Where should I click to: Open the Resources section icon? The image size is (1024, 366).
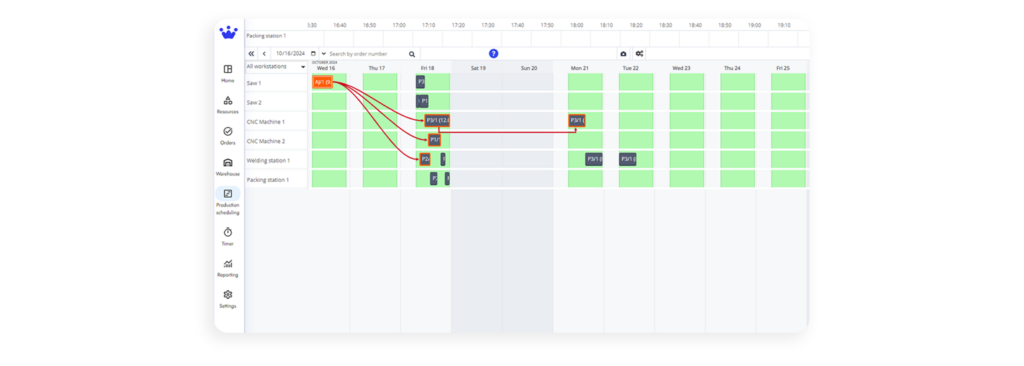[228, 101]
